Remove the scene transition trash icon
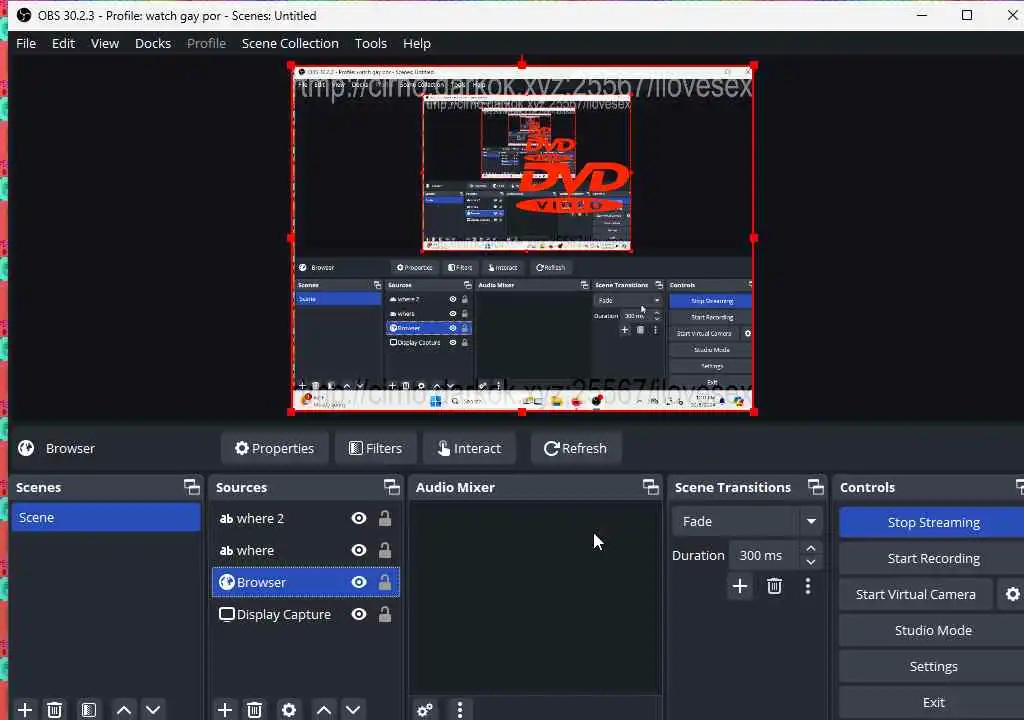 click(x=775, y=586)
